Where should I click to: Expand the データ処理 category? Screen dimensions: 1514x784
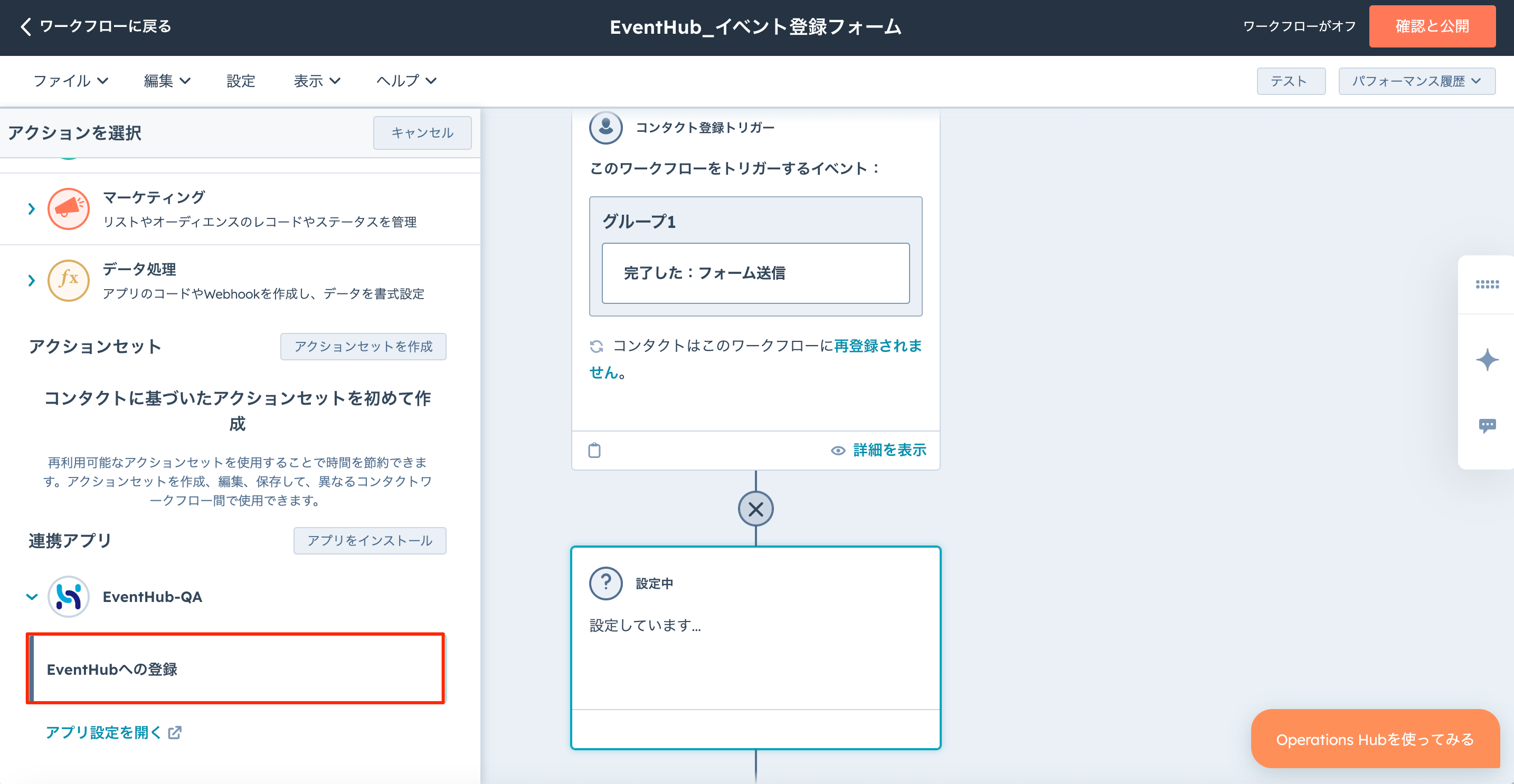pos(32,281)
